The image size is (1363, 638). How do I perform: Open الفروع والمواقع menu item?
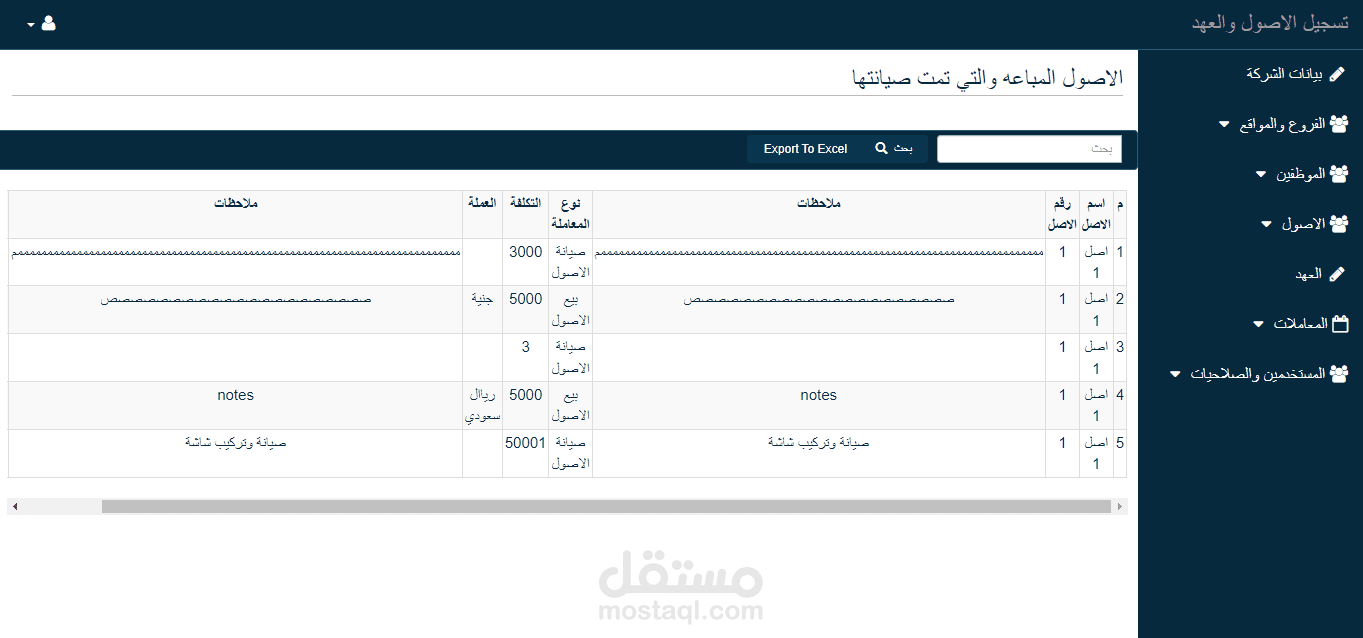tap(1281, 124)
